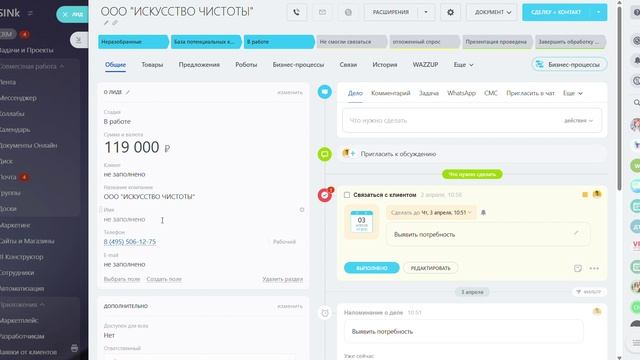The image size is (640, 360).
Task: Click the invite people icon near Пригласить к обсуждению
Action: click(x=349, y=153)
